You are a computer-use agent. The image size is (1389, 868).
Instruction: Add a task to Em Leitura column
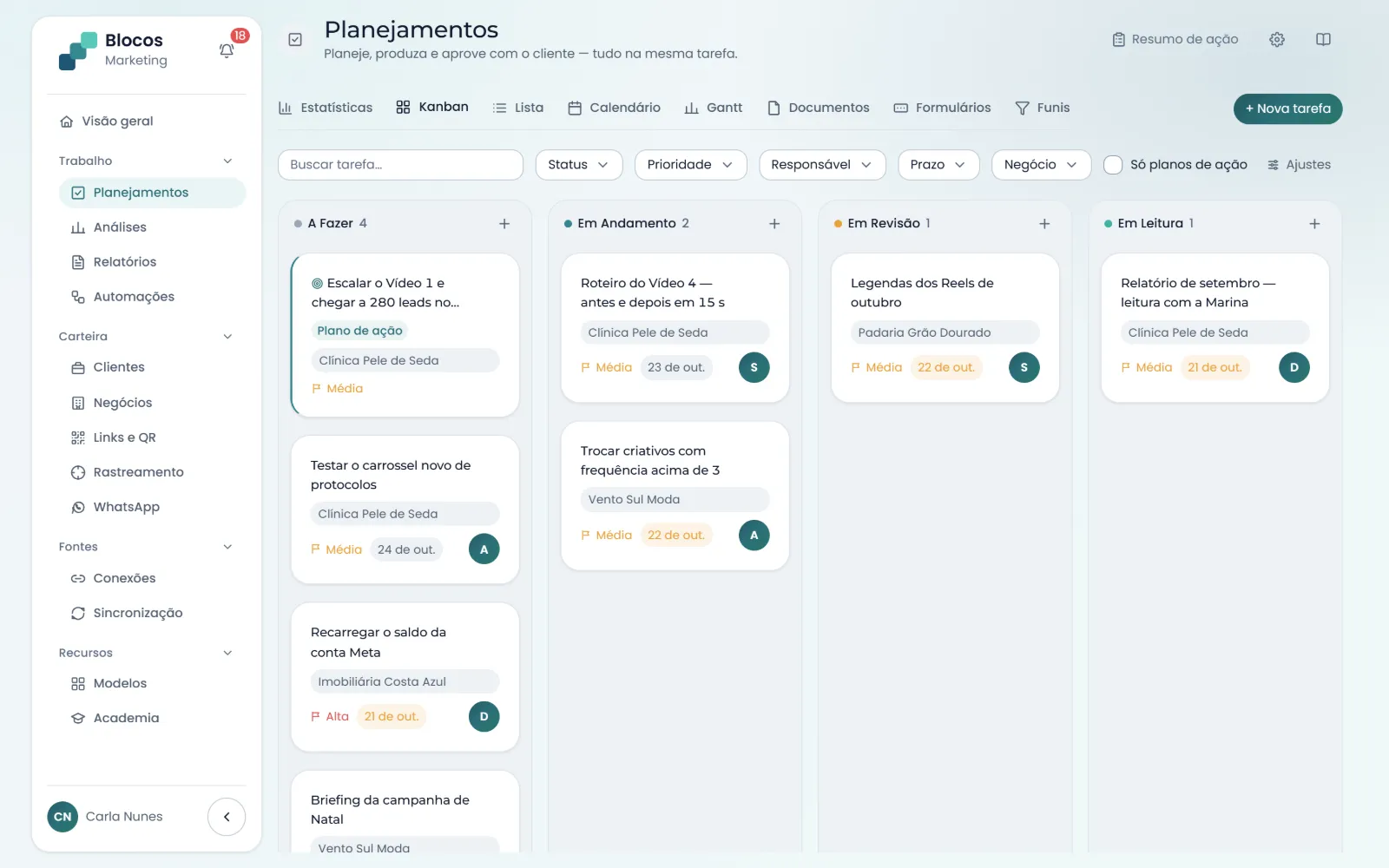1314,223
